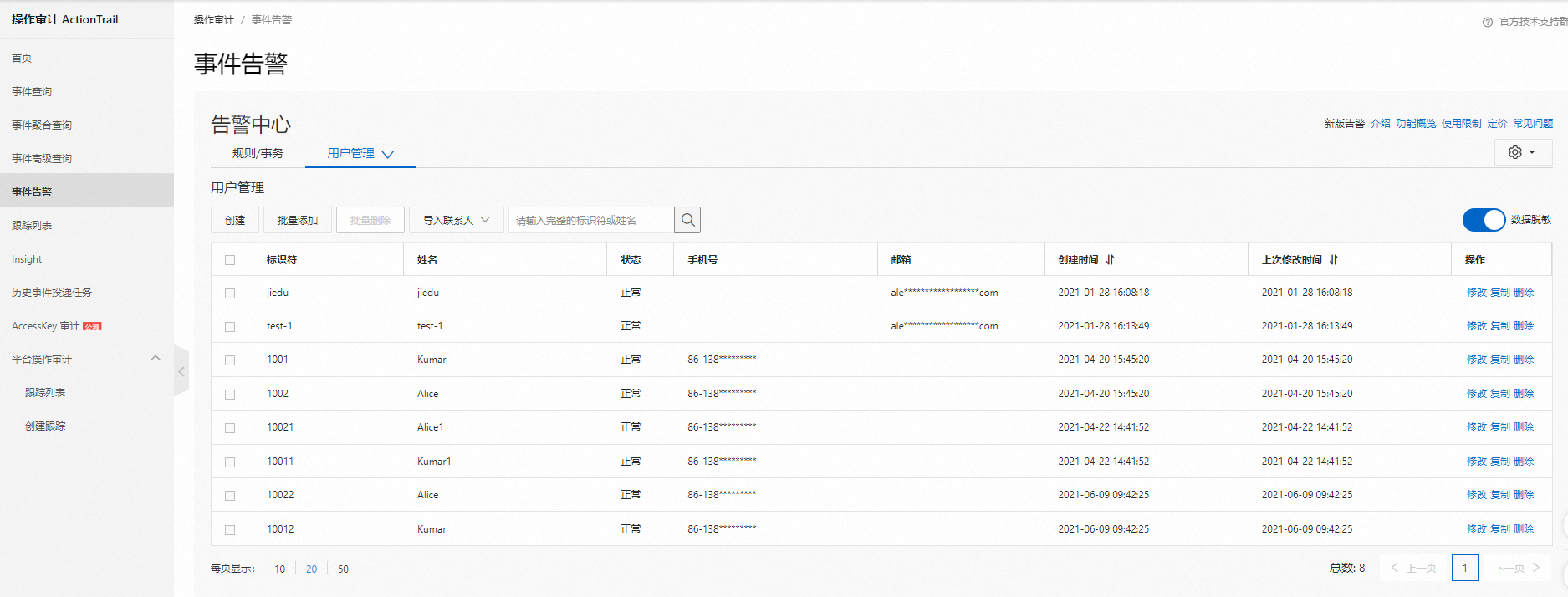Open the gear settings menu
1568x597 pixels.
click(1522, 152)
